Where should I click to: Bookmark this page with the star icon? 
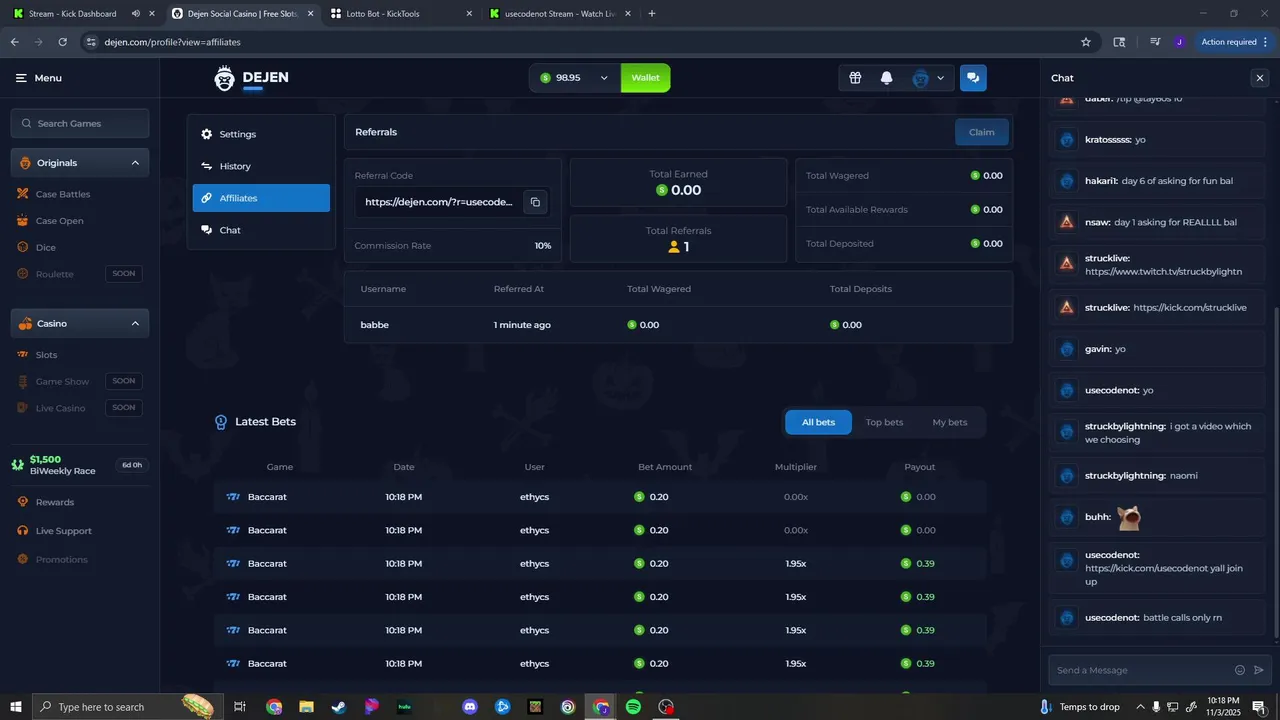click(x=1086, y=42)
